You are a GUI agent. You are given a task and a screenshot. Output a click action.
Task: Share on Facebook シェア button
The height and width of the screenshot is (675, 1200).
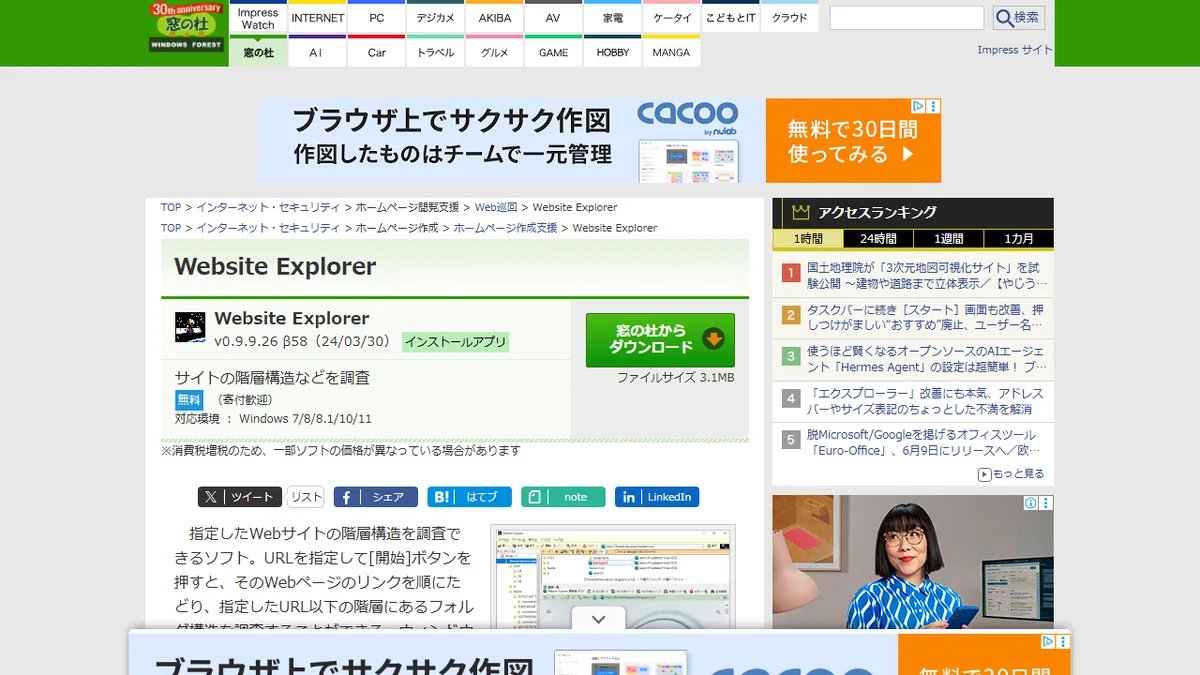(376, 497)
